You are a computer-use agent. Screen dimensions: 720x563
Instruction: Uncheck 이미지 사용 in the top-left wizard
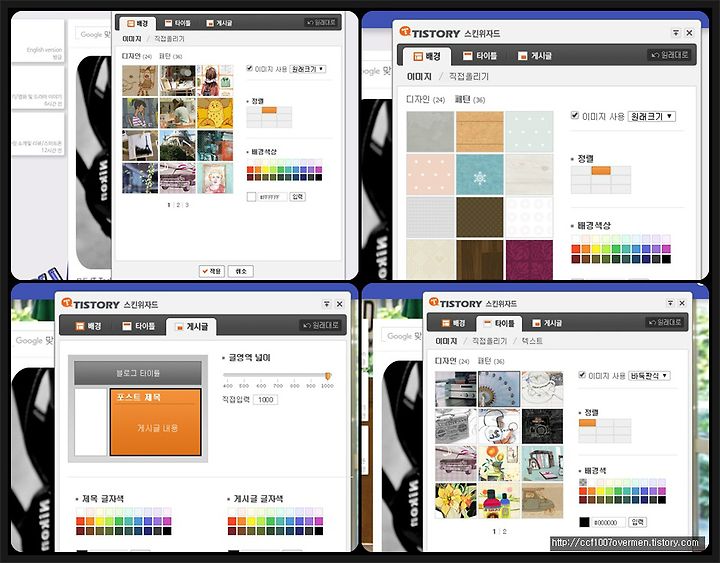[x=249, y=68]
